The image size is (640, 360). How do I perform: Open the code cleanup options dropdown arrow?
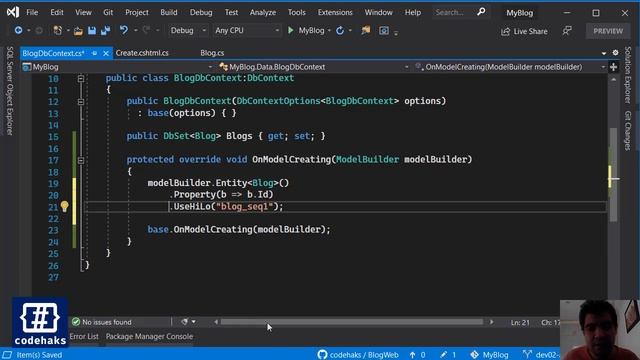pyautogui.click(x=193, y=322)
